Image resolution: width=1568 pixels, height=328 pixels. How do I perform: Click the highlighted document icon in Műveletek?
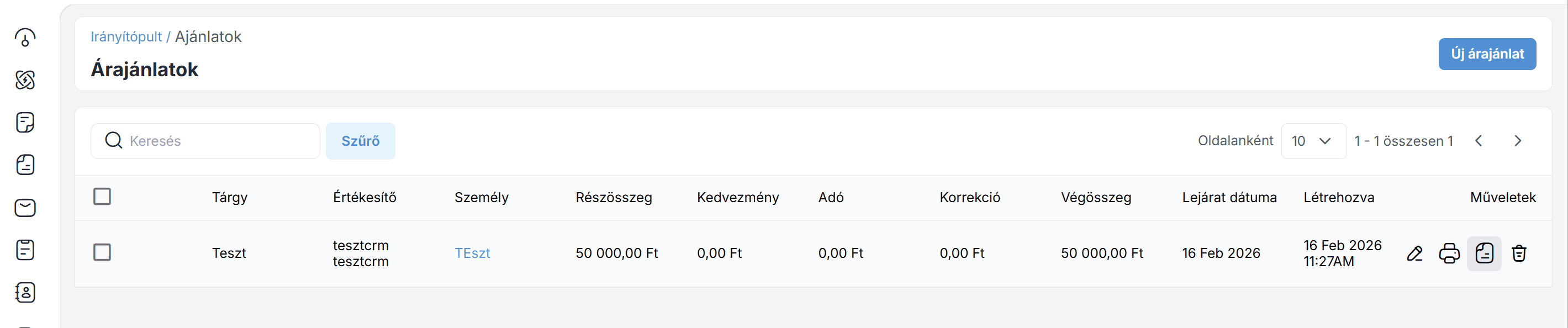click(1484, 253)
